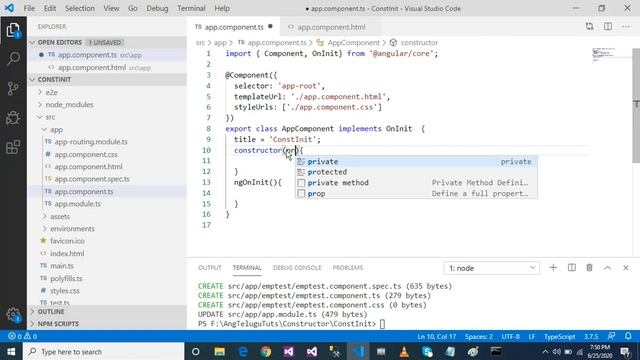Switch to the app.component.html editor tab
This screenshot has width=640, height=360.
331,27
